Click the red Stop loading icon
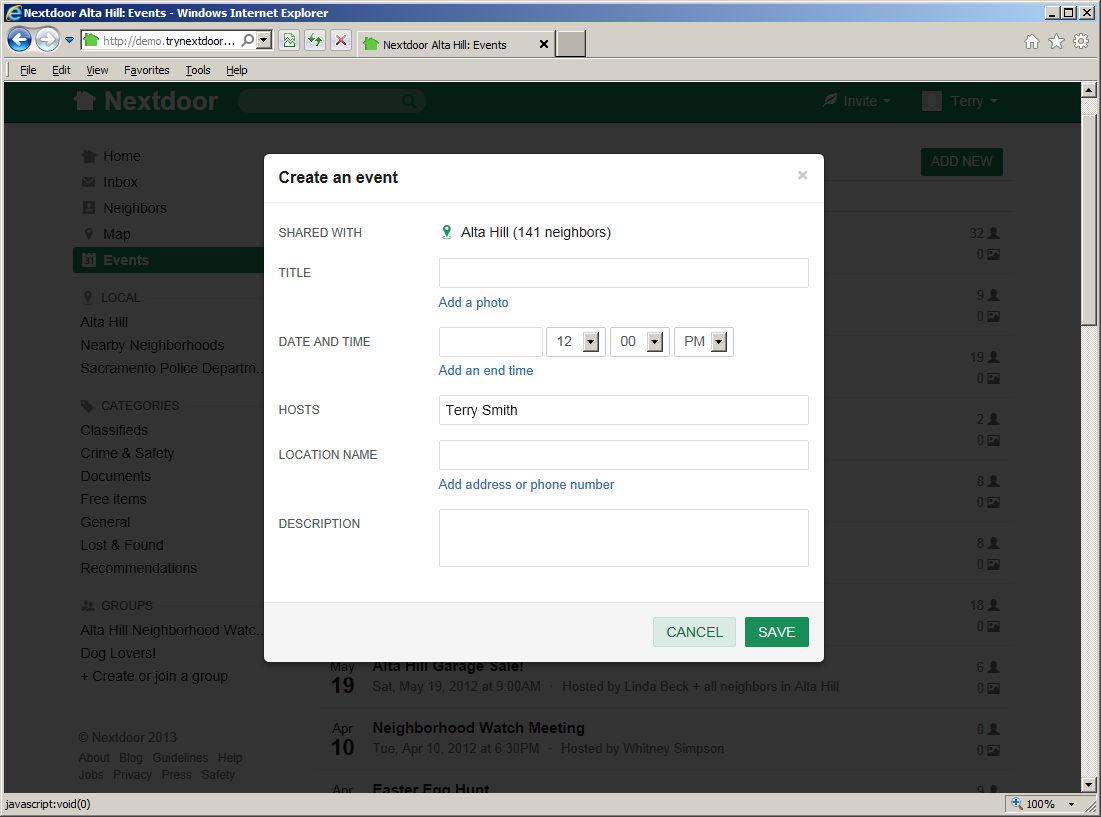The image size is (1101, 817). (341, 41)
